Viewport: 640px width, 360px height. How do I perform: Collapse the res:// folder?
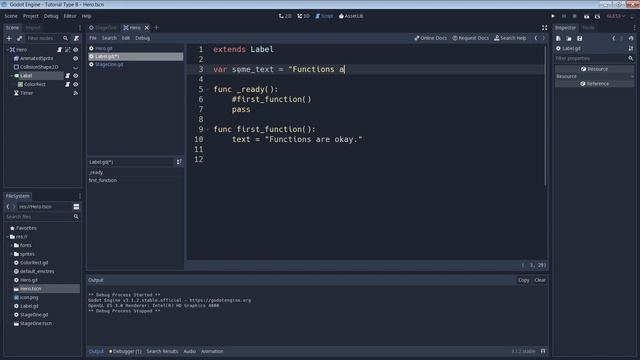tap(7, 236)
